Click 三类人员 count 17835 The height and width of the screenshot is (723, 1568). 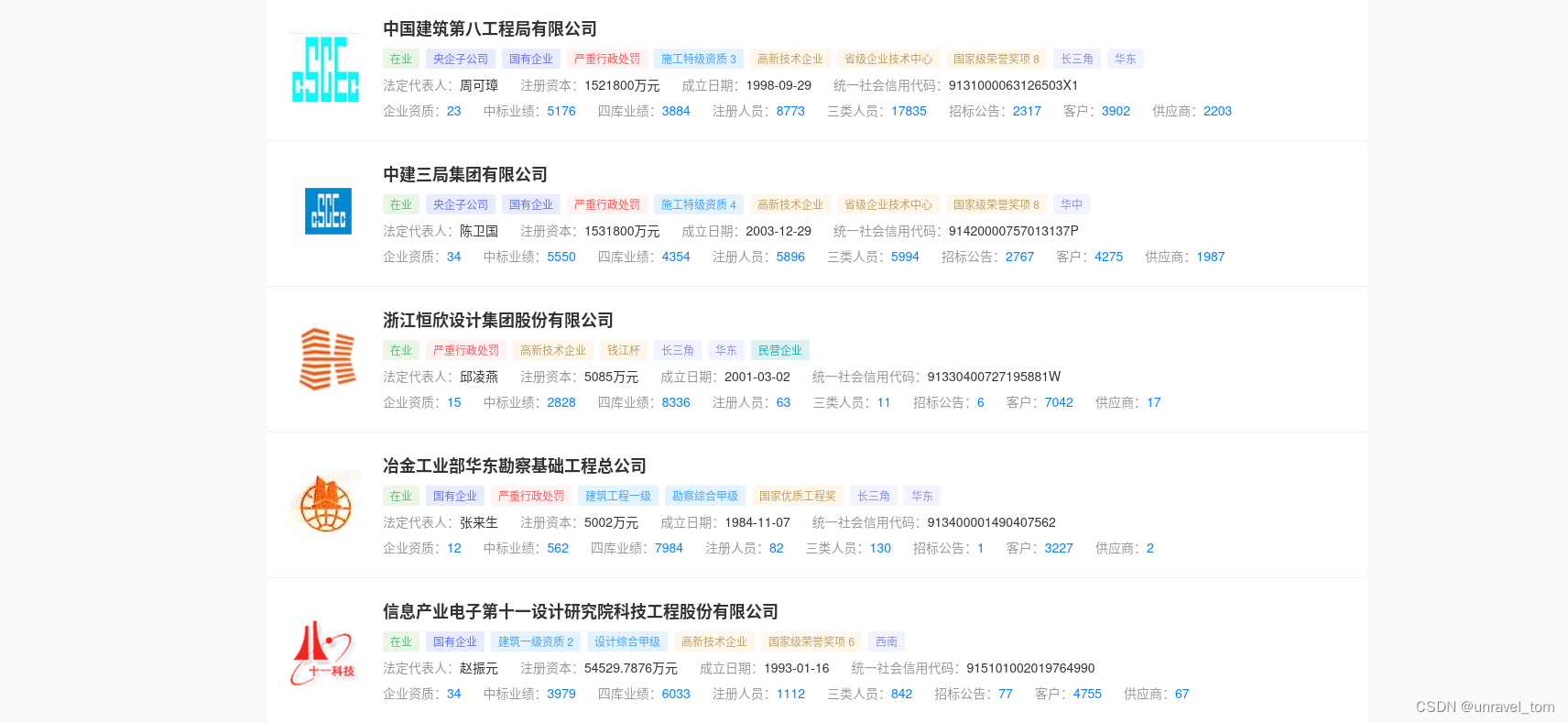pyautogui.click(x=909, y=111)
